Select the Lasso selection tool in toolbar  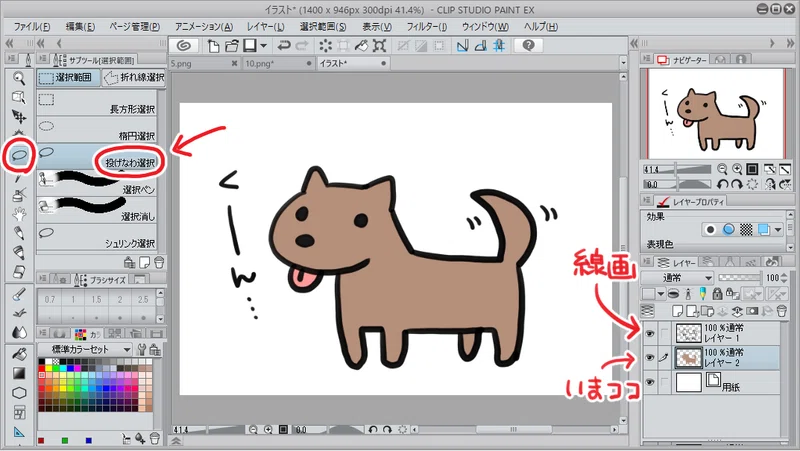click(x=19, y=155)
